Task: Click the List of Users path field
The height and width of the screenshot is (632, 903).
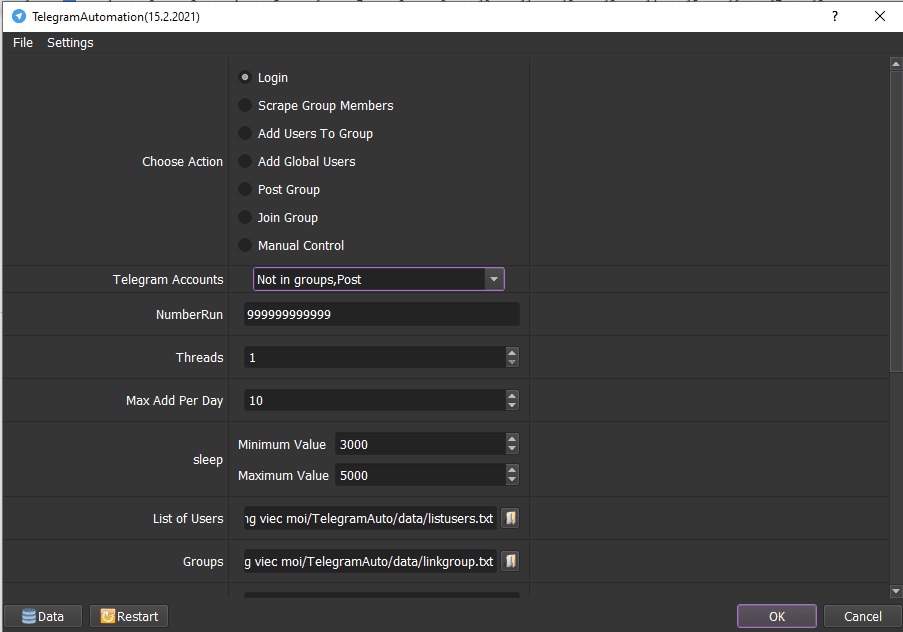Action: click(x=370, y=518)
